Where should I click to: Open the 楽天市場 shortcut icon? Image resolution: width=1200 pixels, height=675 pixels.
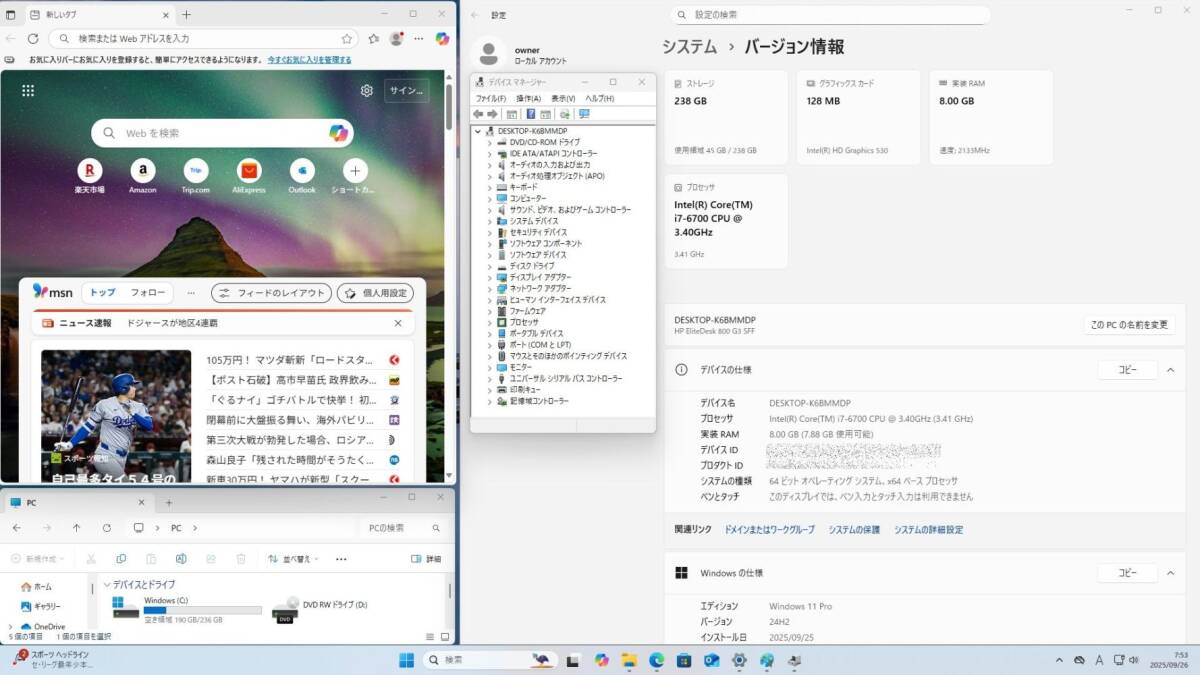(x=89, y=170)
